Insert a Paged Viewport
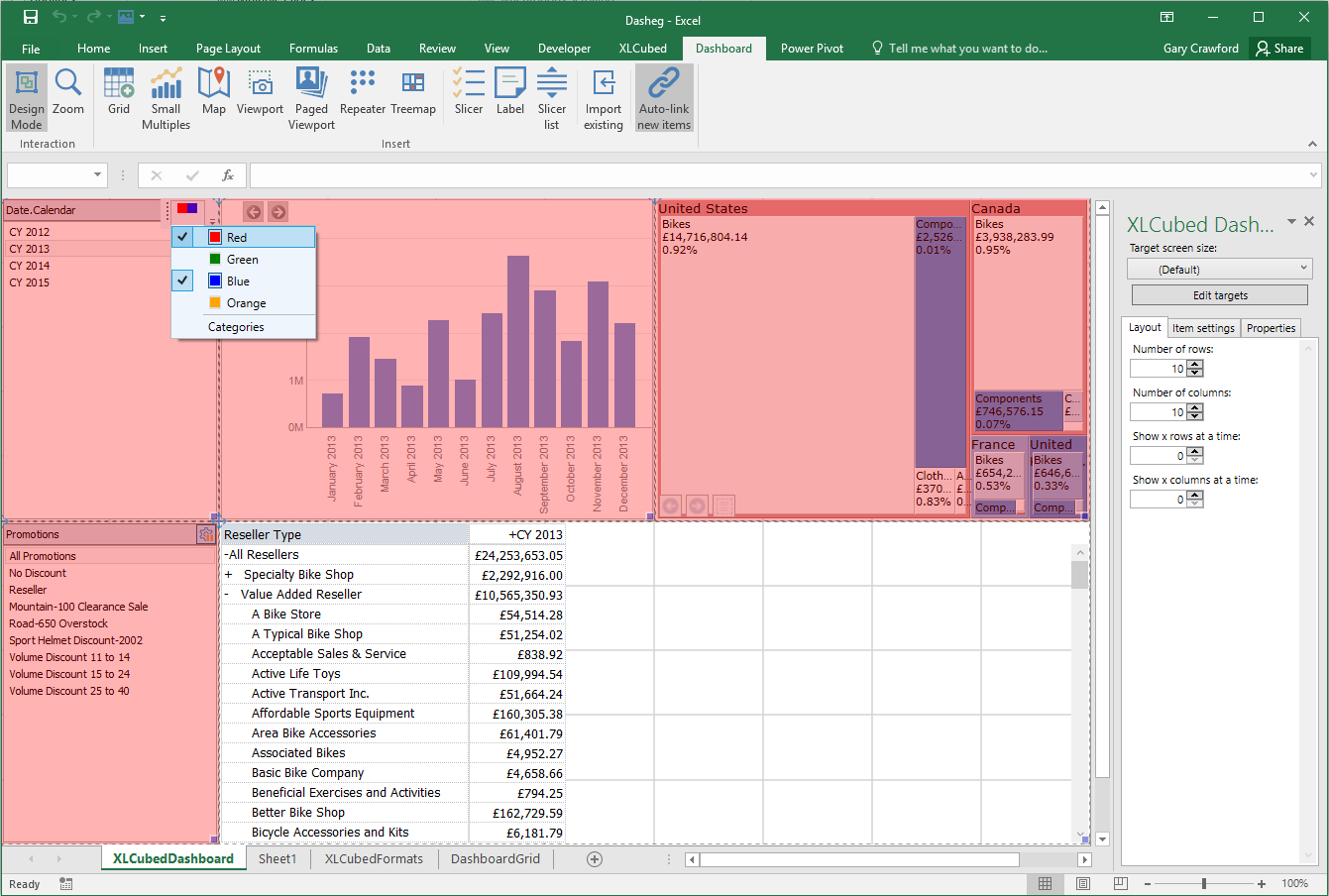This screenshot has width=1329, height=896. tap(311, 97)
